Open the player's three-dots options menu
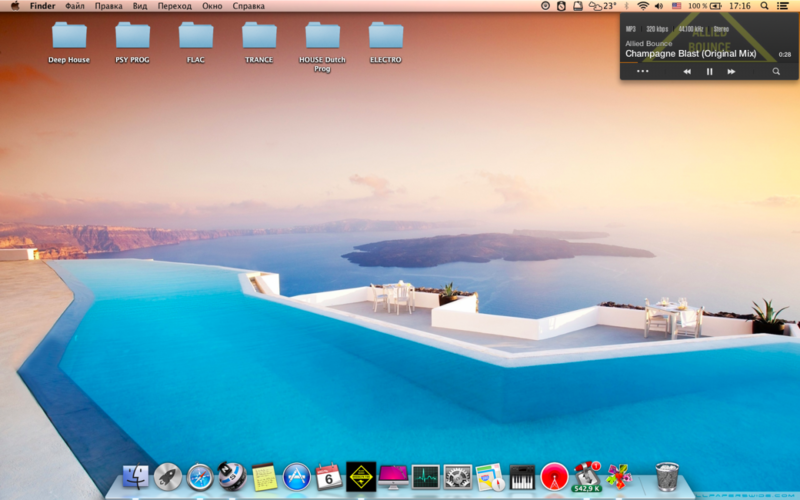Viewport: 800px width, 500px height. [642, 72]
